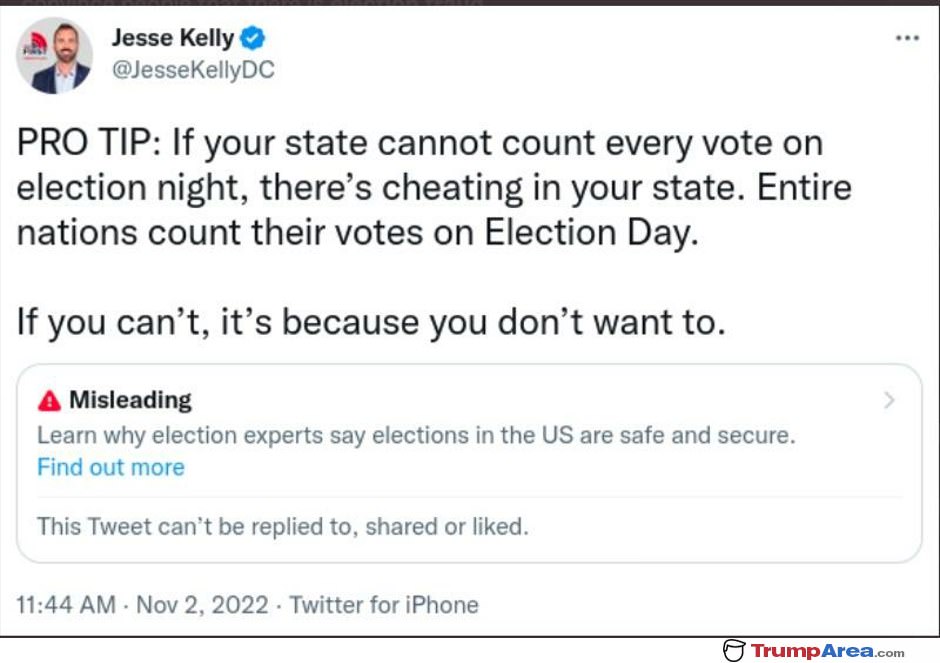The image size is (940, 663).
Task: Click the 'If you can't' sentence
Action: tap(371, 322)
